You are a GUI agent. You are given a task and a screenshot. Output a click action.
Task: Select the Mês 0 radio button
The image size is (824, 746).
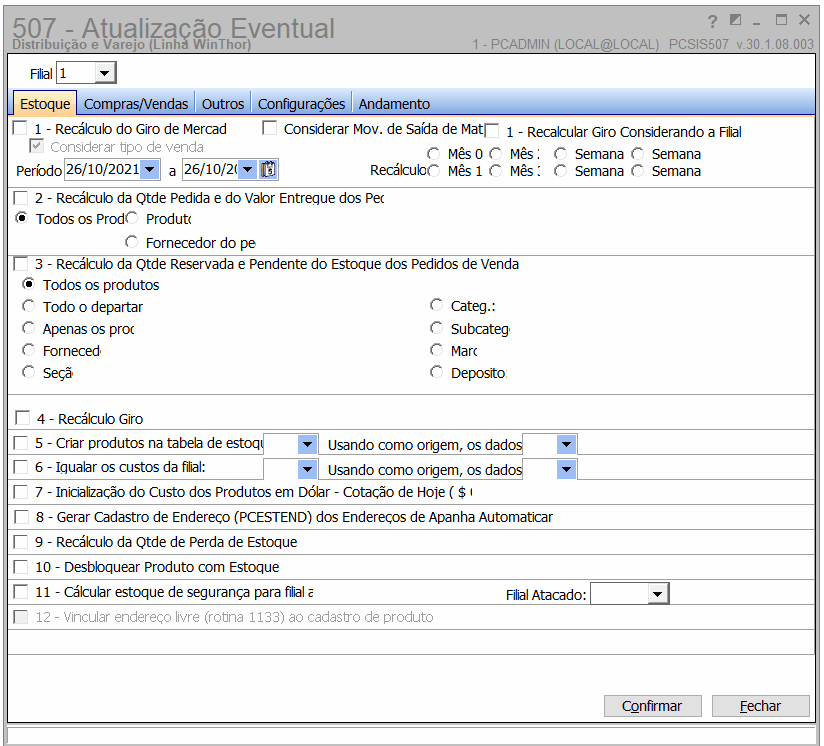(x=434, y=154)
